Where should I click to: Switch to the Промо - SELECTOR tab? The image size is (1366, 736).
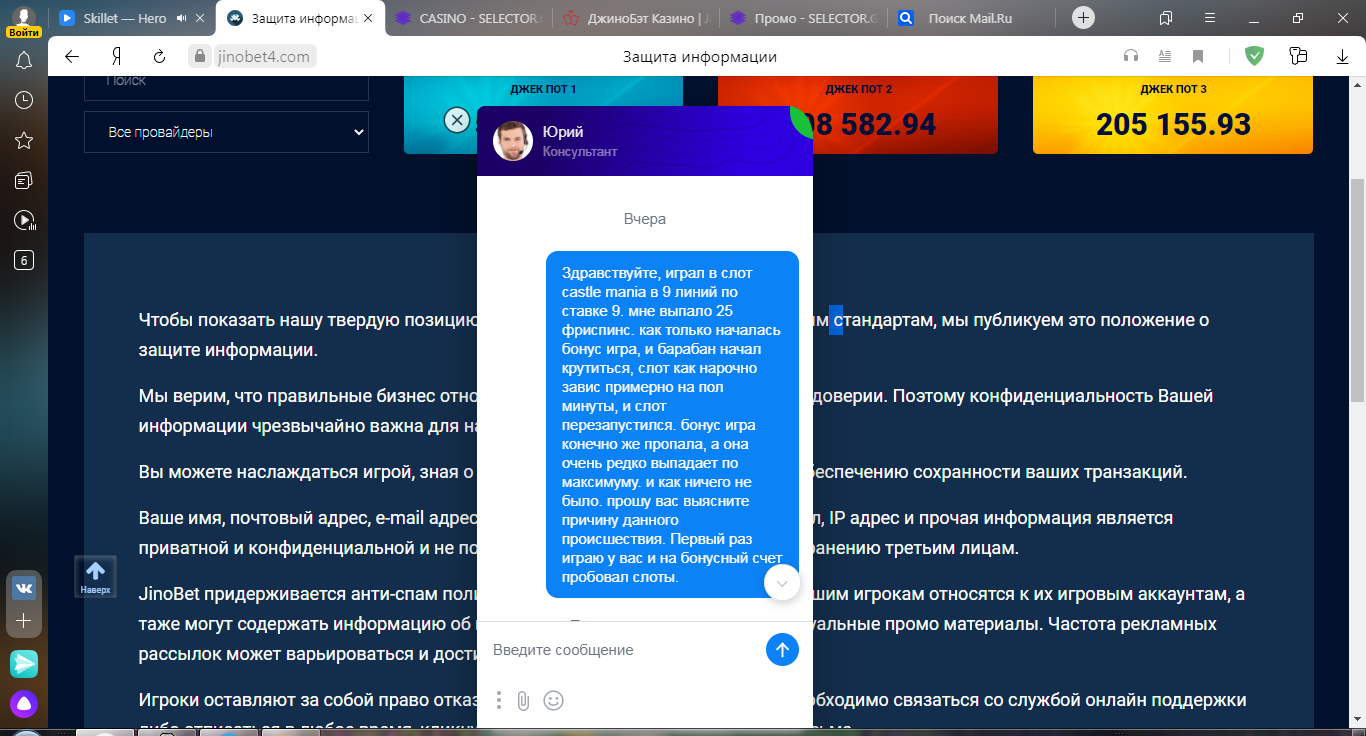pos(804,18)
